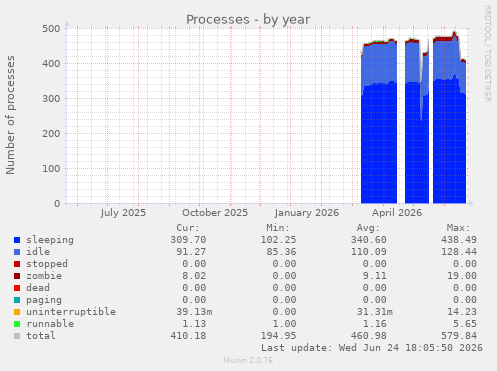
Task: Click the 'sleeping' legend label
Action: tap(50, 240)
